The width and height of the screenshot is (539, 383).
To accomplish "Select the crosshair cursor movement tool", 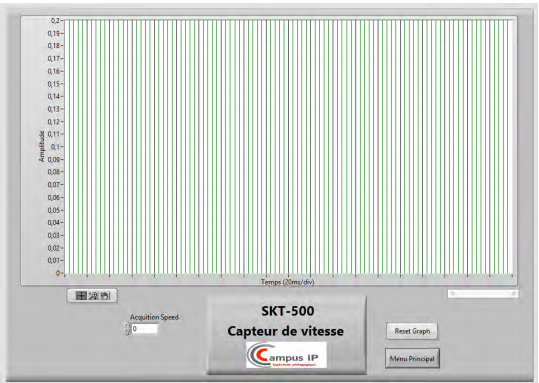I will (81, 296).
